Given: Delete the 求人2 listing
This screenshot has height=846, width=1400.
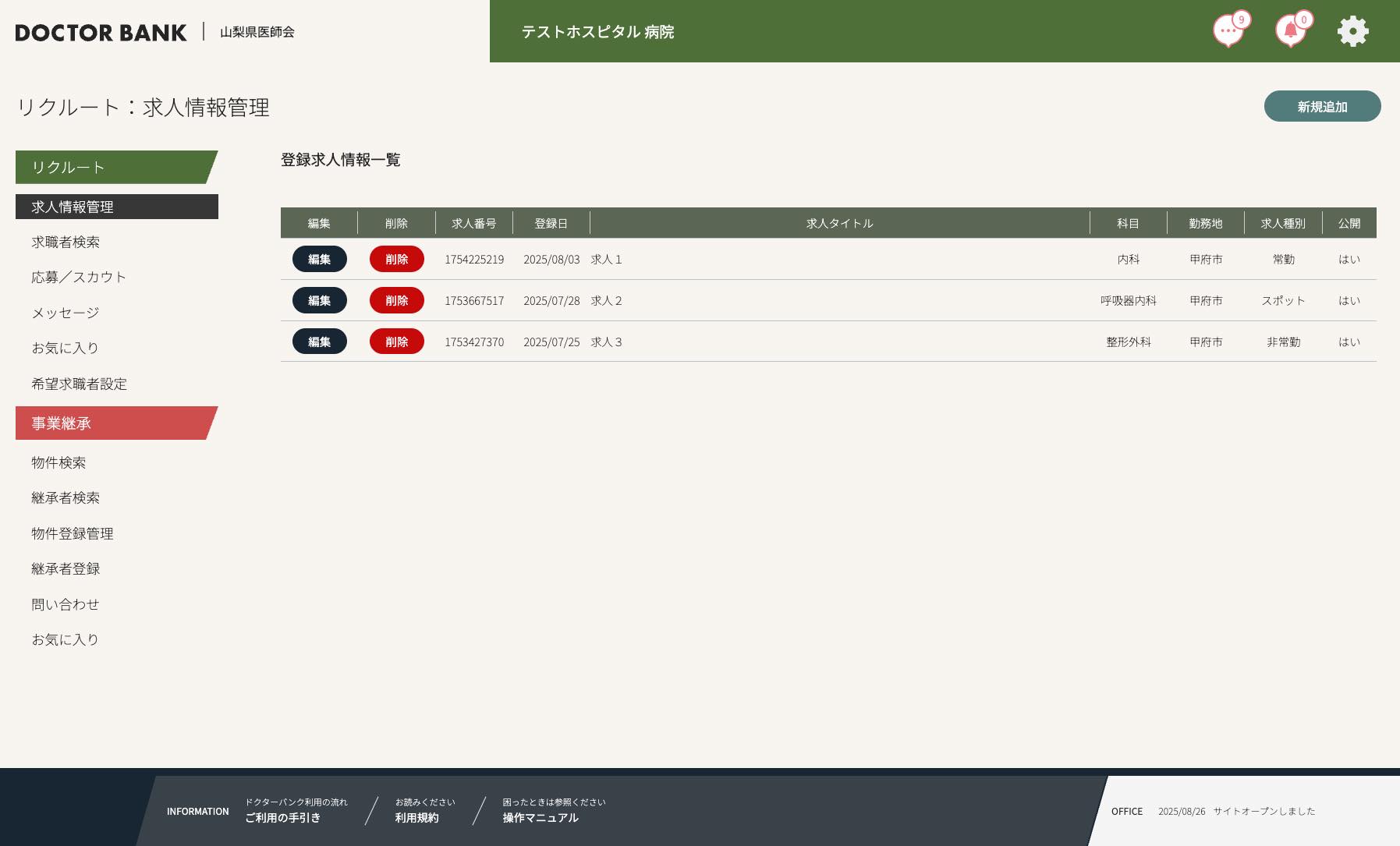Looking at the screenshot, I should [x=396, y=300].
